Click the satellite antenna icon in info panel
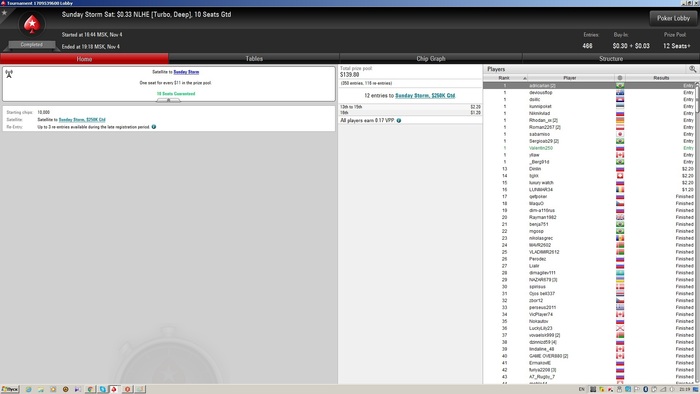The image size is (700, 394). tap(9, 74)
